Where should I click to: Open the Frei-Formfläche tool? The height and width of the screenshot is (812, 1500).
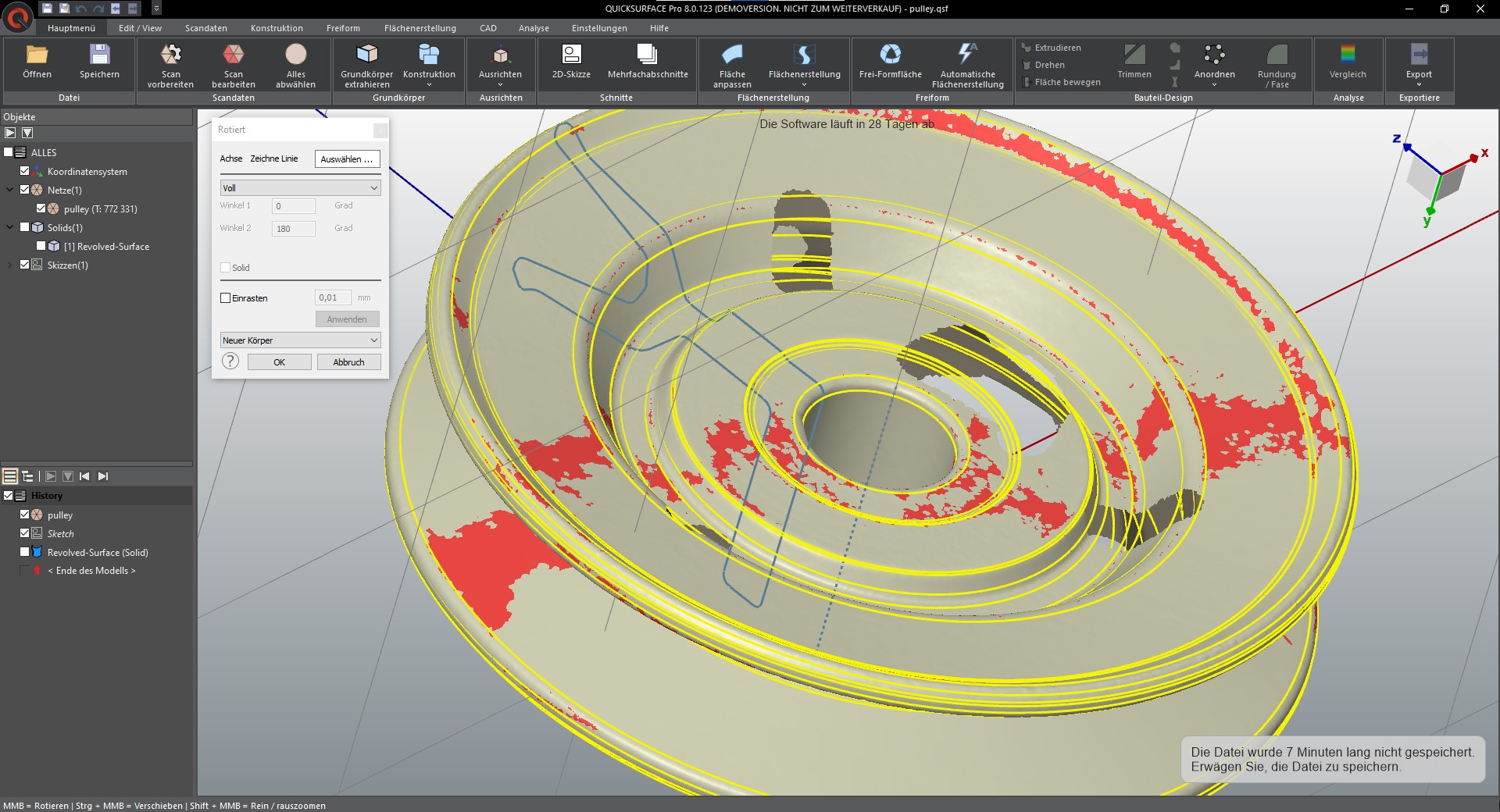pos(890,62)
